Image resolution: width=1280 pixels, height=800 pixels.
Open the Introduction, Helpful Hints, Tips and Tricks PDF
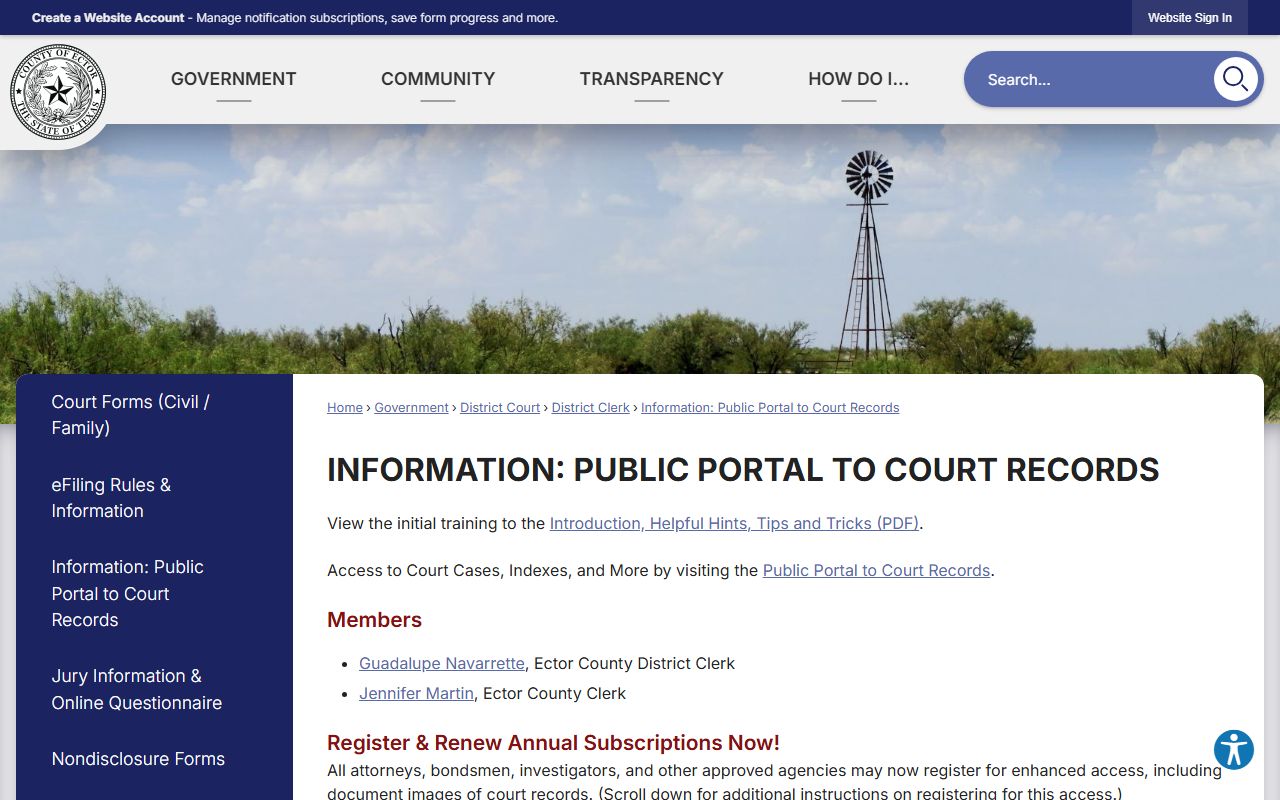tap(734, 523)
